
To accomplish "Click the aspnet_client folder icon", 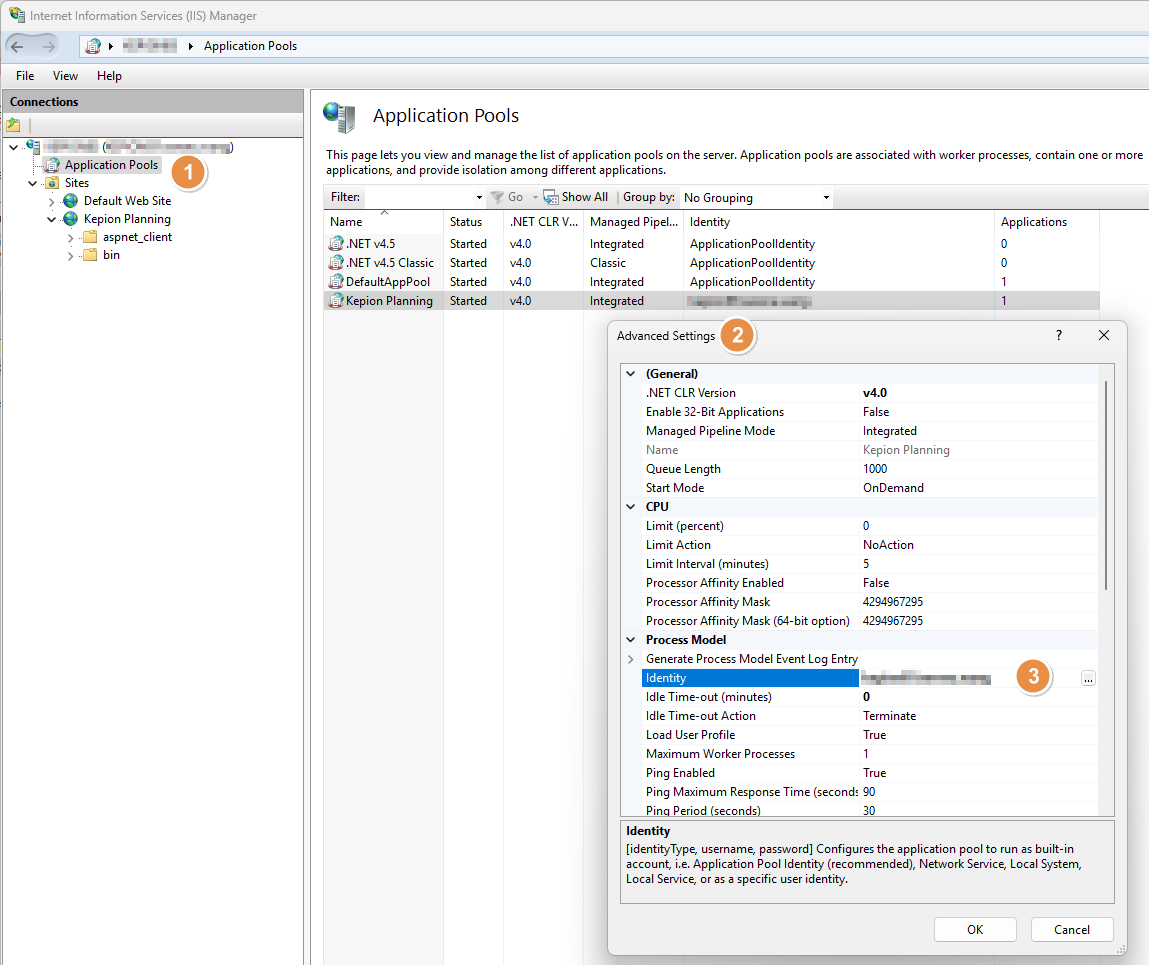I will coord(90,237).
